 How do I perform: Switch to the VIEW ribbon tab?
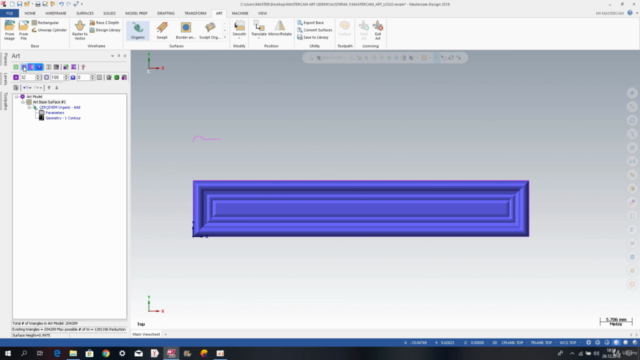point(262,13)
